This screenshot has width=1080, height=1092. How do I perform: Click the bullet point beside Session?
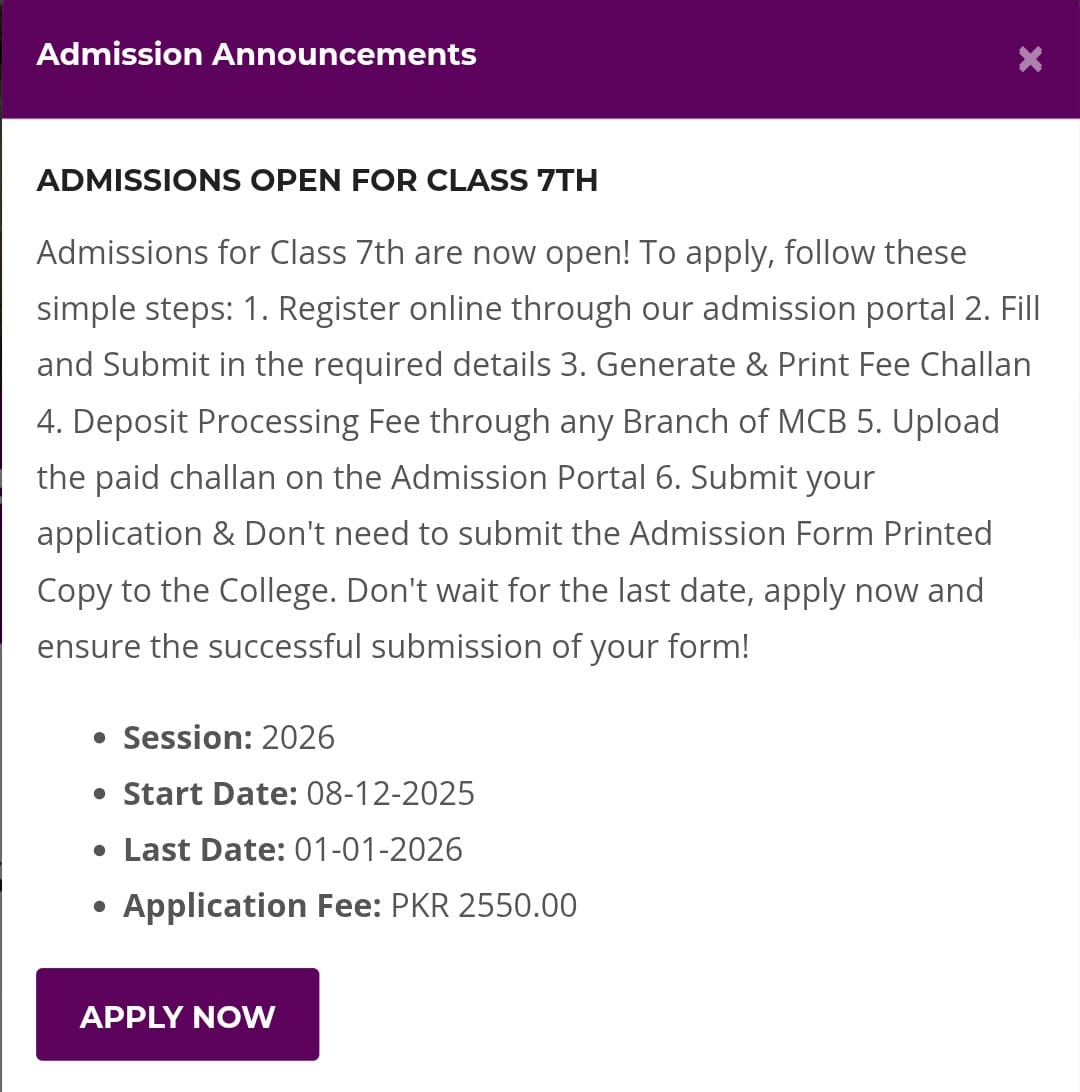point(99,739)
